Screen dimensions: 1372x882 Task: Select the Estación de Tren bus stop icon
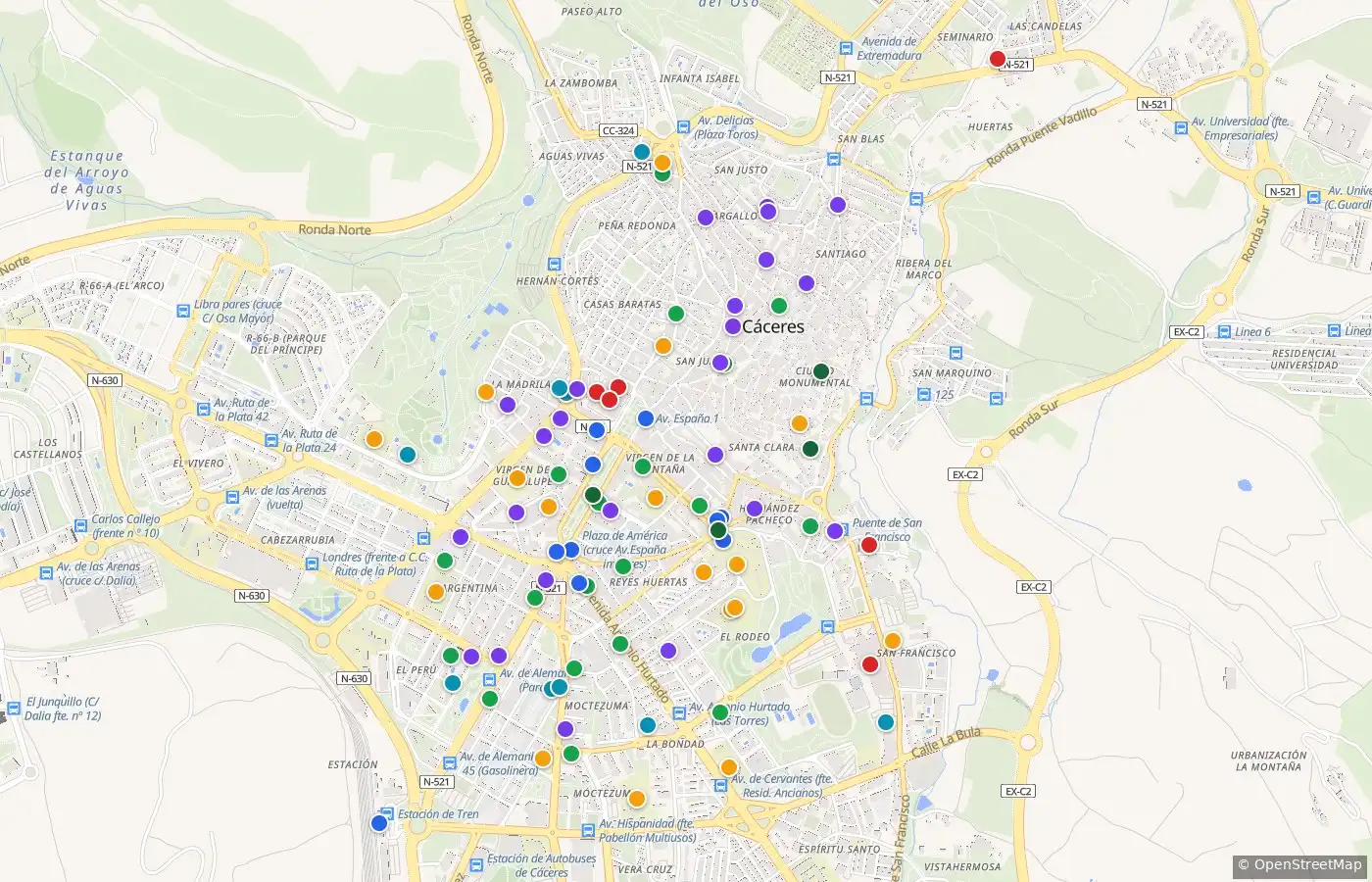coord(387,813)
